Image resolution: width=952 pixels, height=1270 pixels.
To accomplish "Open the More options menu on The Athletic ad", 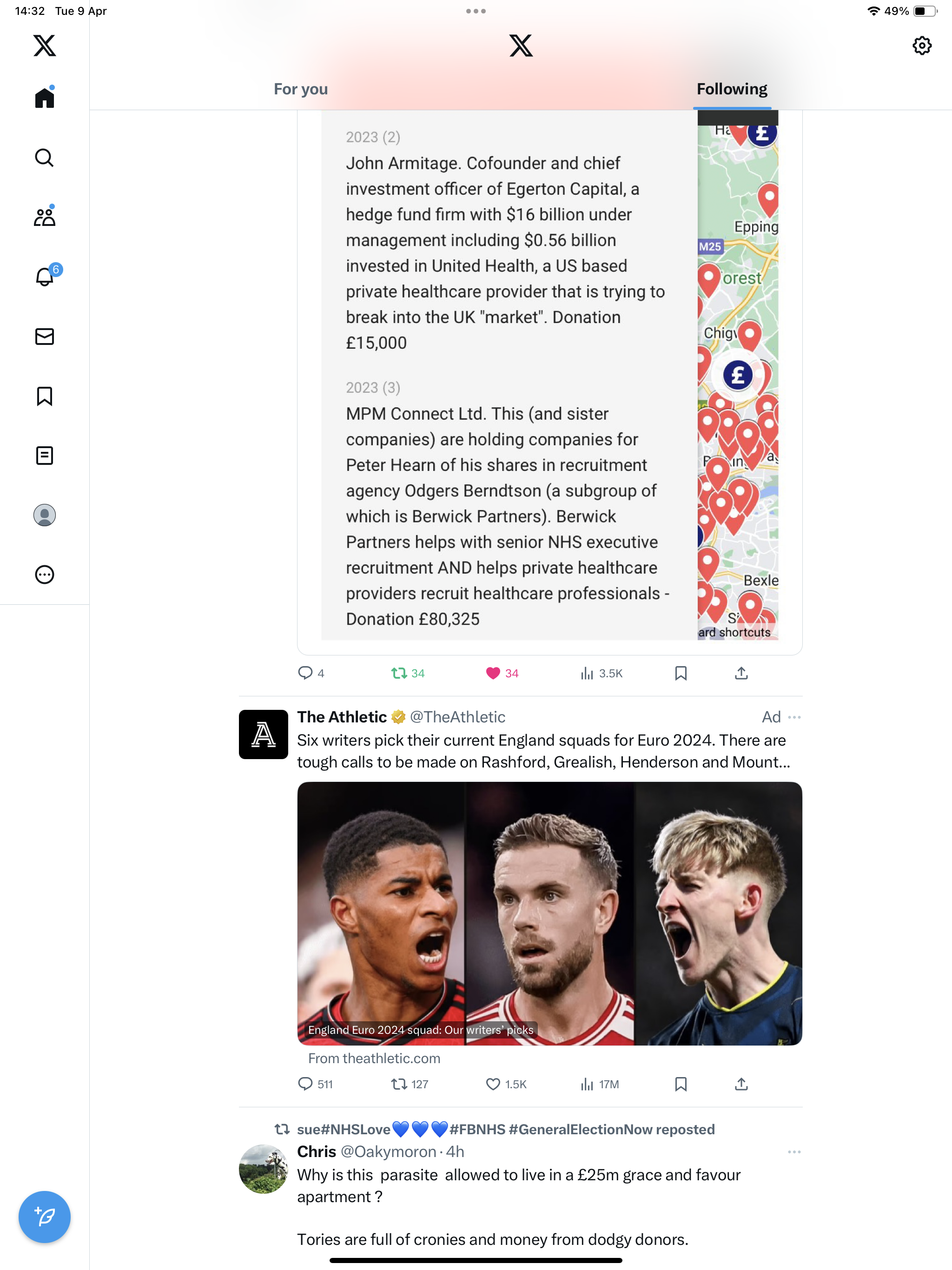I will point(794,717).
